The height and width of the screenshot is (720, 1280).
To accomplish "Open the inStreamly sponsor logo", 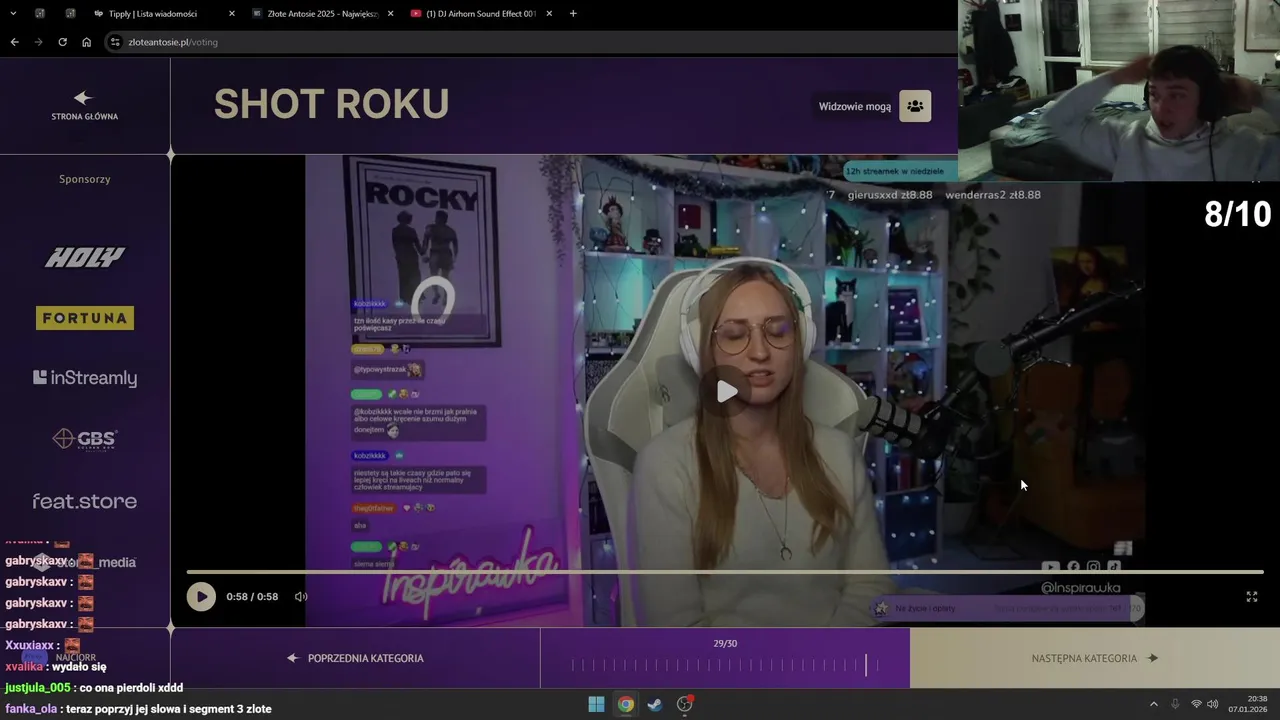I will (x=85, y=378).
